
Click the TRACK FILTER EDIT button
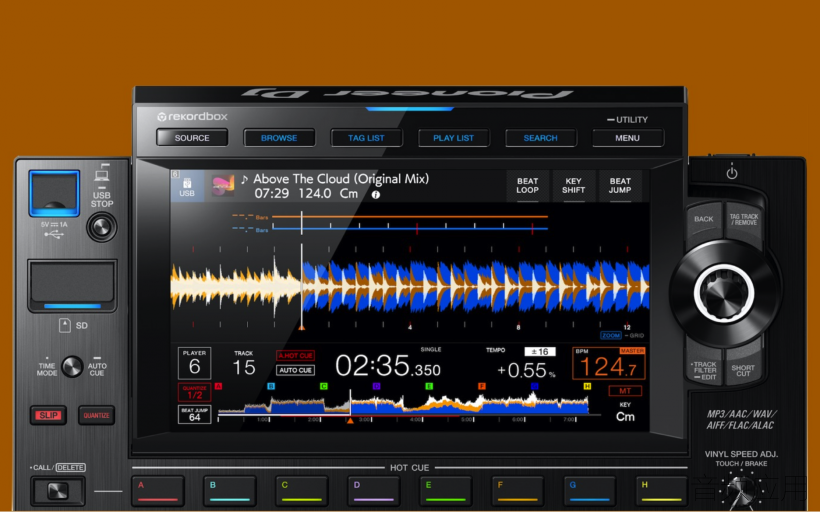pos(704,369)
